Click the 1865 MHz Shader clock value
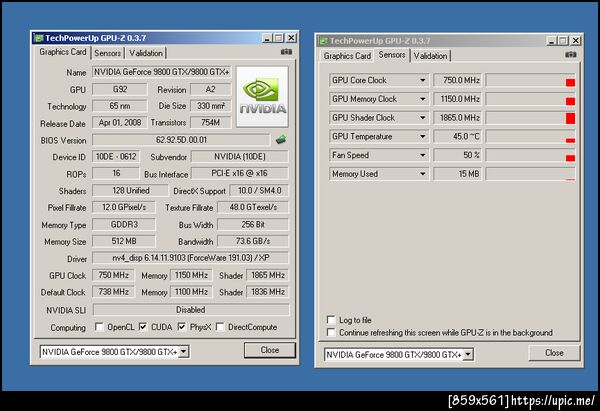This screenshot has width=600, height=411. click(268, 275)
